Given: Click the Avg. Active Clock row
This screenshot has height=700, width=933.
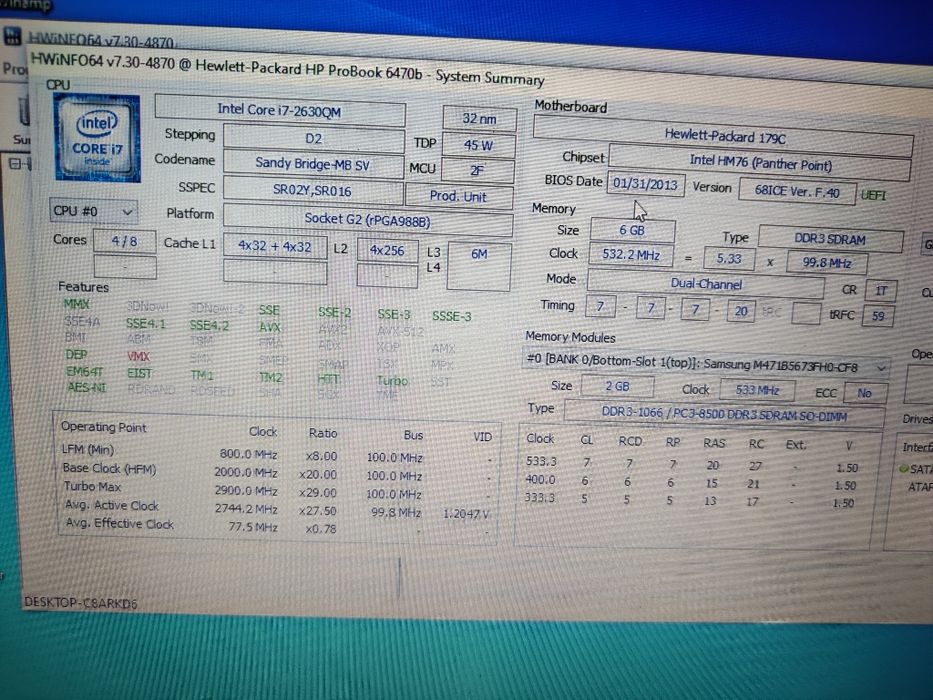Looking at the screenshot, I should point(277,509).
